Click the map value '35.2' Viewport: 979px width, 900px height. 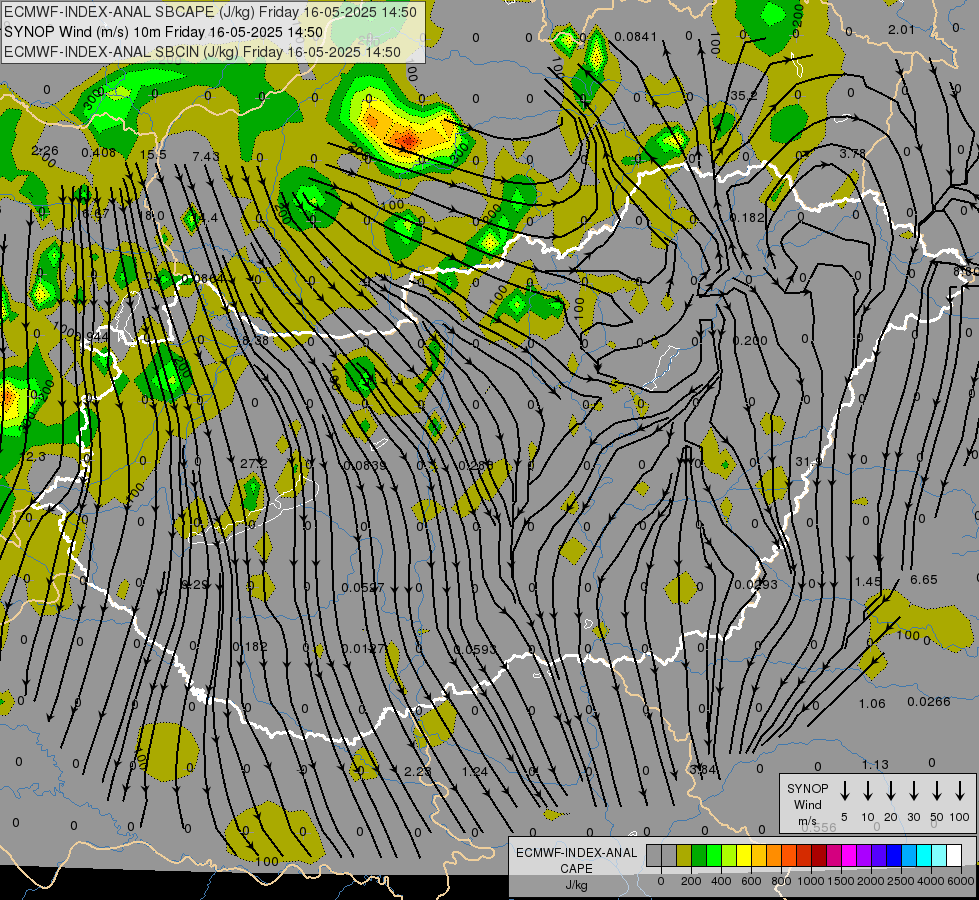point(743,96)
